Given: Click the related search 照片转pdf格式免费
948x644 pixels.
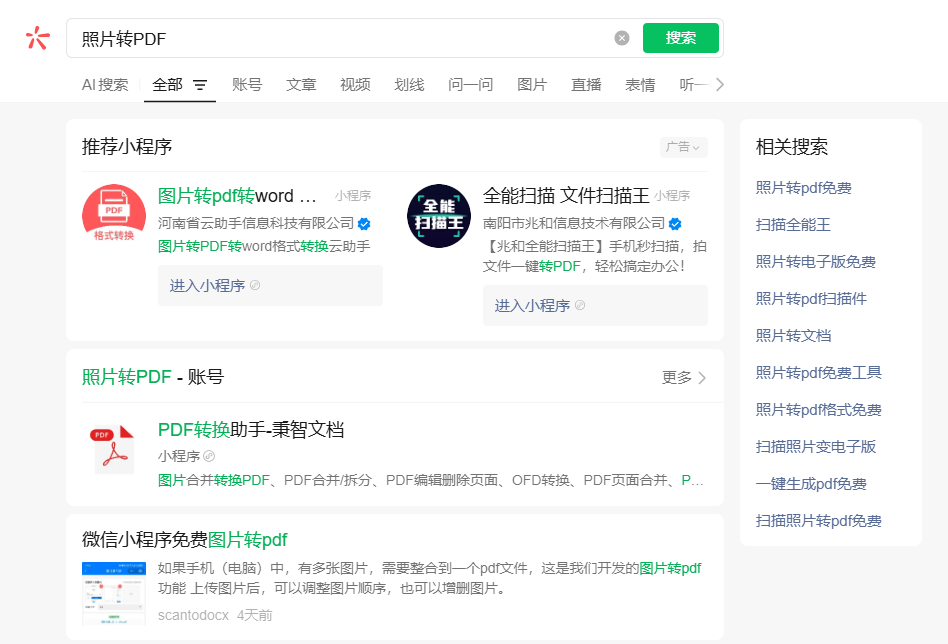Looking at the screenshot, I should pyautogui.click(x=819, y=410).
